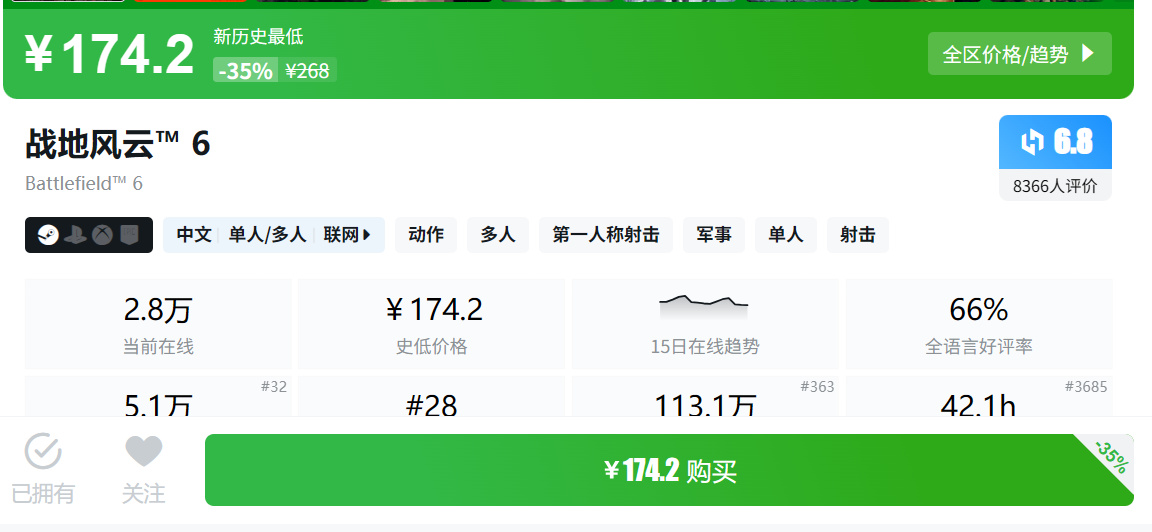Click the 66% 全语言好评率 stat card
This screenshot has width=1152, height=532.
pos(979,324)
